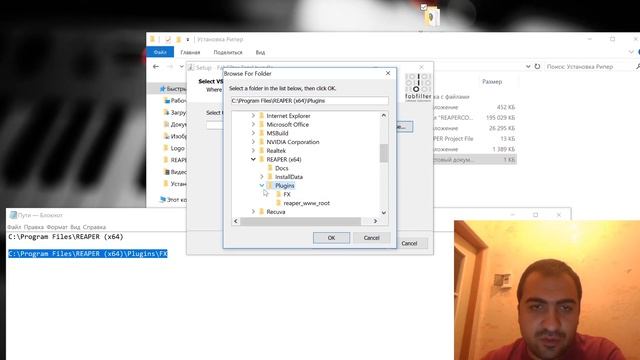This screenshot has width=640, height=360.
Task: Click the folder icon beside InstallData
Action: tap(270, 176)
